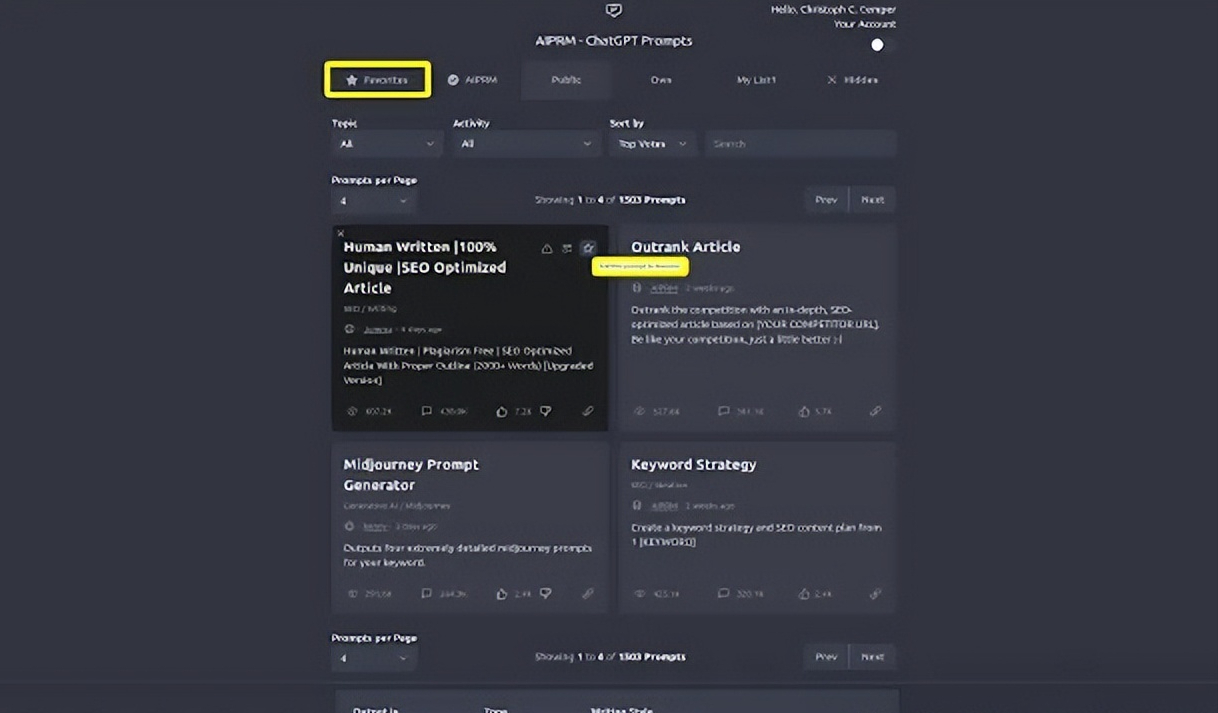This screenshot has height=713, width=1218.
Task: Thumbs up the Human Written SEO article prompt
Action: click(502, 411)
